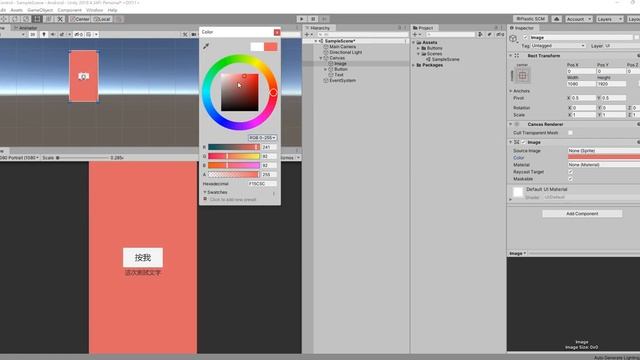Click the 按我 button in Game view

(x=143, y=258)
